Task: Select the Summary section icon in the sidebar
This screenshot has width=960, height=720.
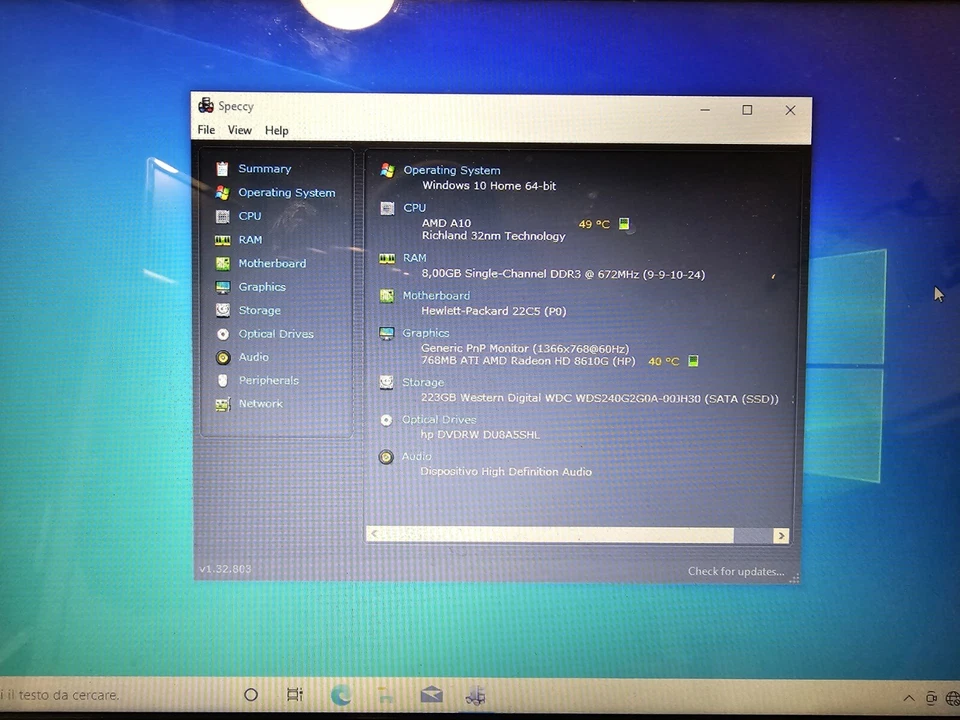Action: [222, 168]
